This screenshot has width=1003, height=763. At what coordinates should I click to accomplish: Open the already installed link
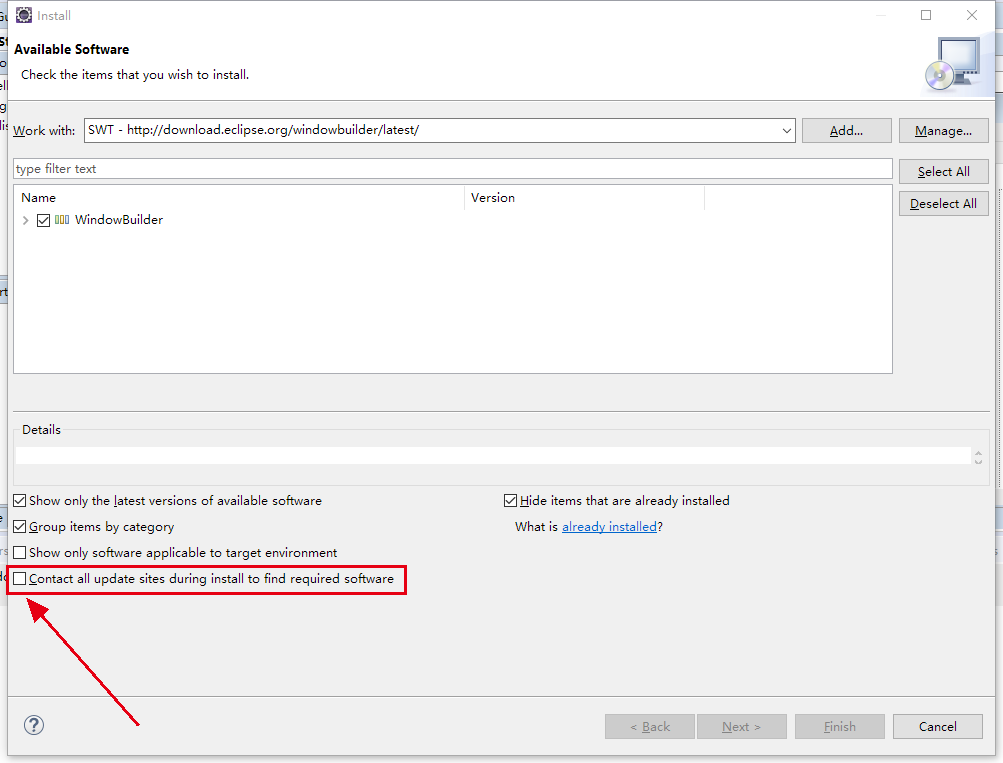609,526
